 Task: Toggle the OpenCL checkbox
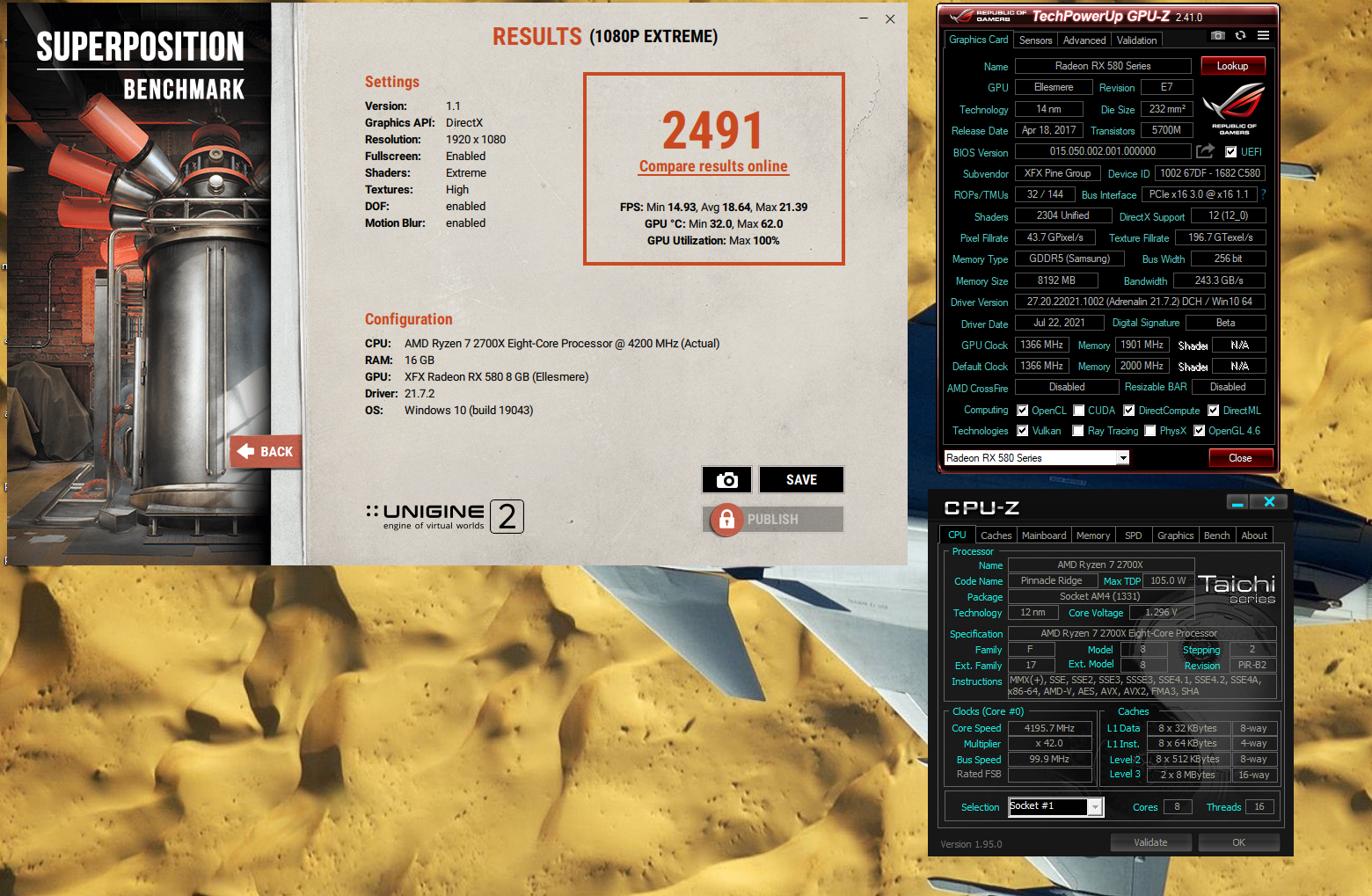point(1023,411)
